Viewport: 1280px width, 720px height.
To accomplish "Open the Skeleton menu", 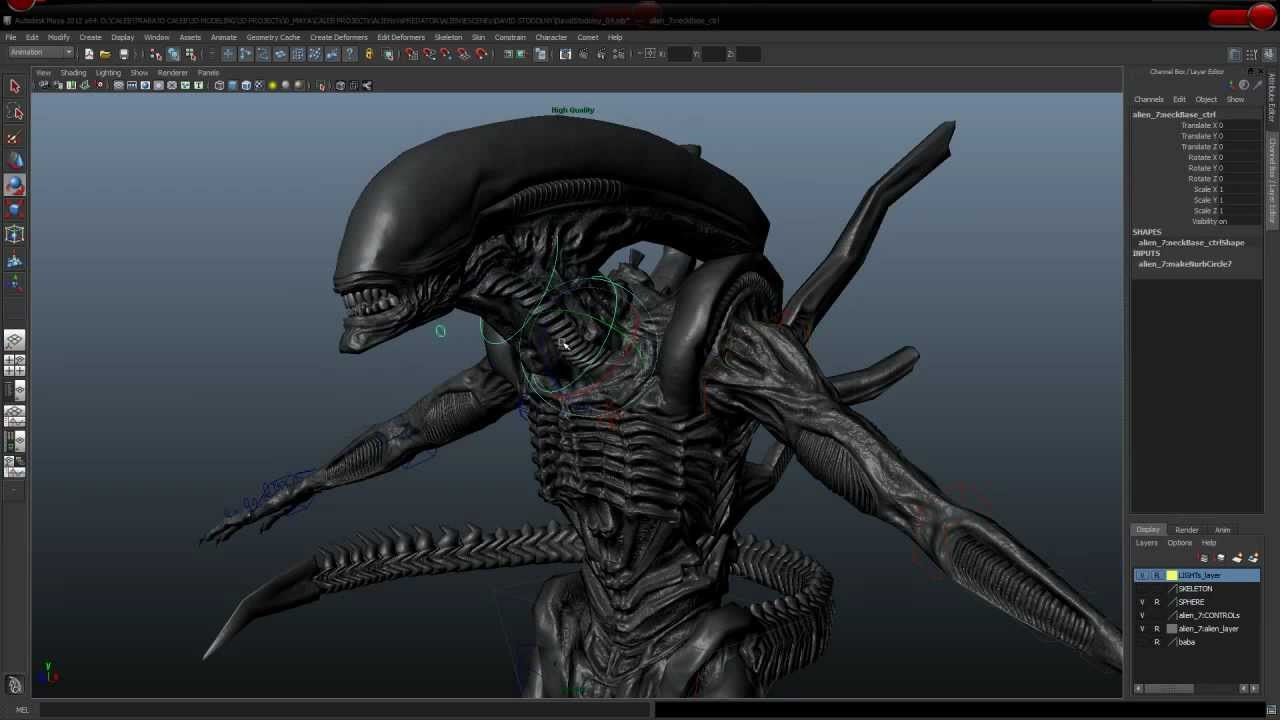I will point(448,37).
